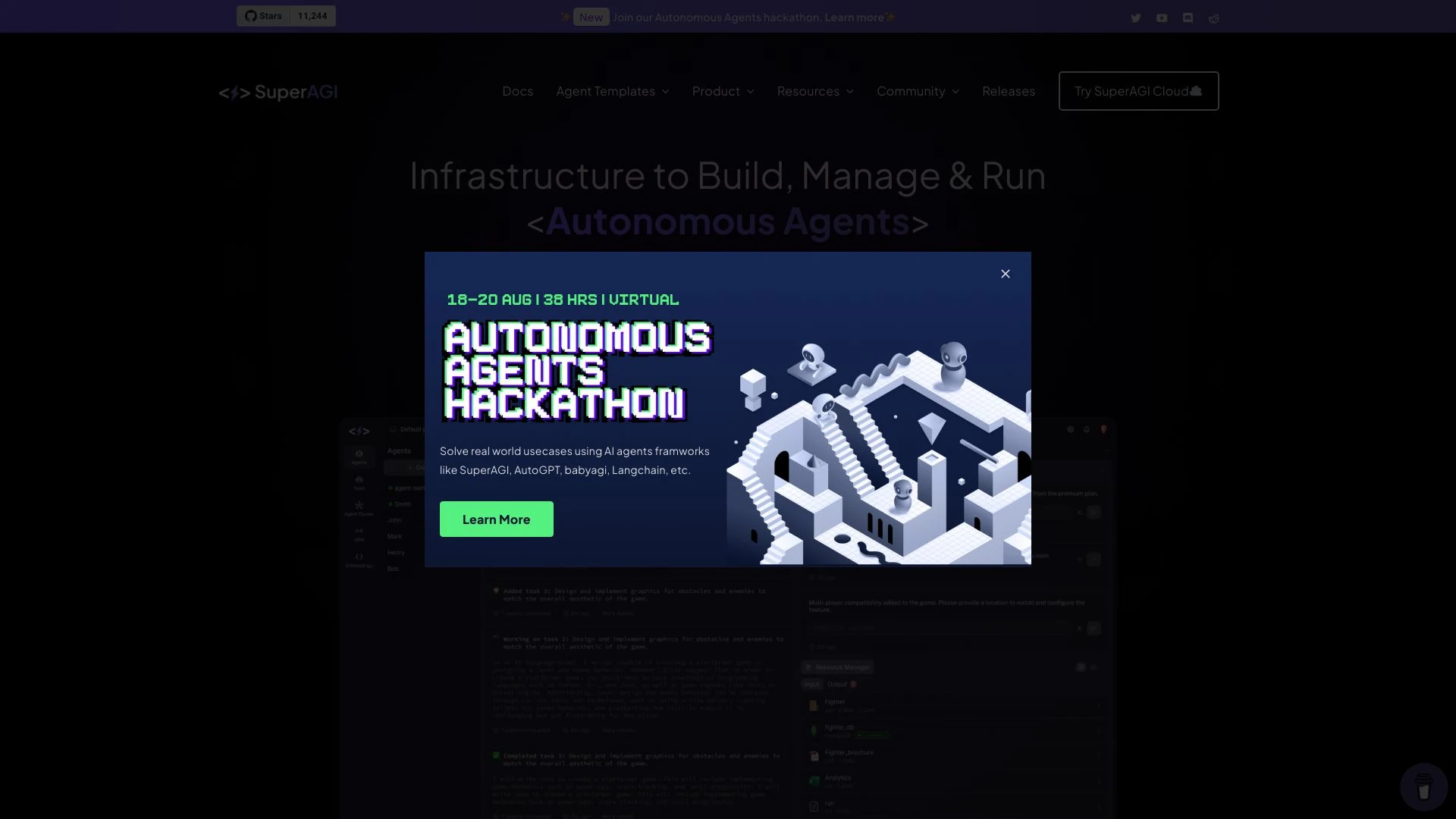Click the Discord social icon
This screenshot has width=1456, height=819.
pyautogui.click(x=1188, y=17)
